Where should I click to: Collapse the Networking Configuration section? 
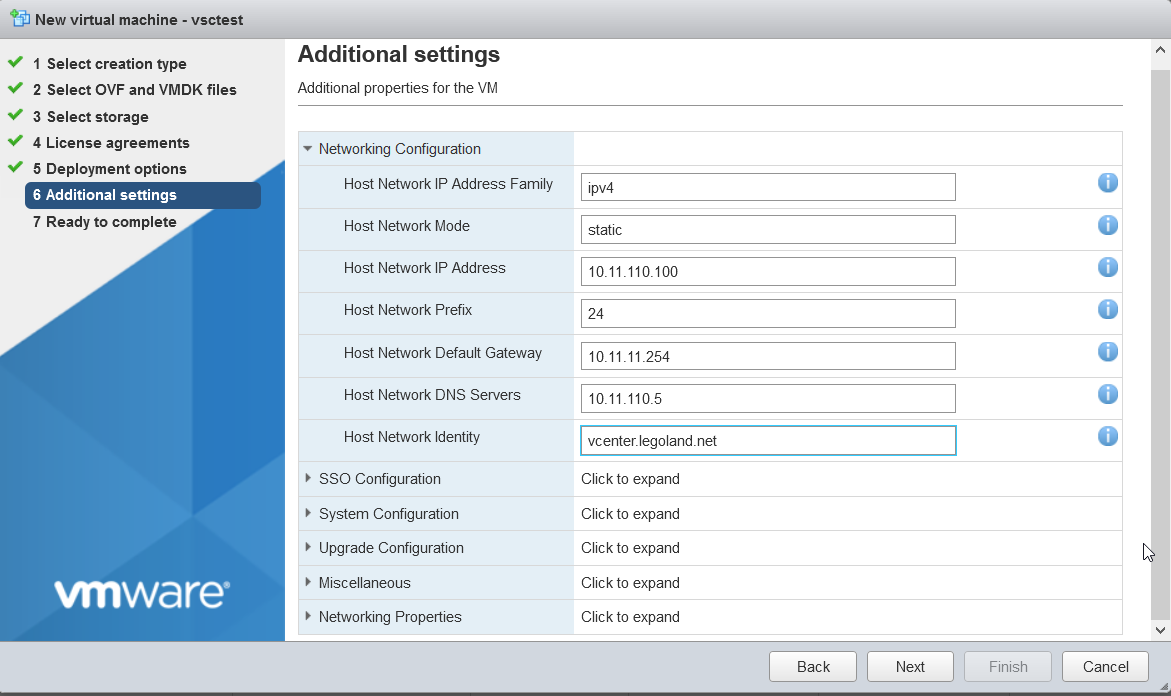308,149
